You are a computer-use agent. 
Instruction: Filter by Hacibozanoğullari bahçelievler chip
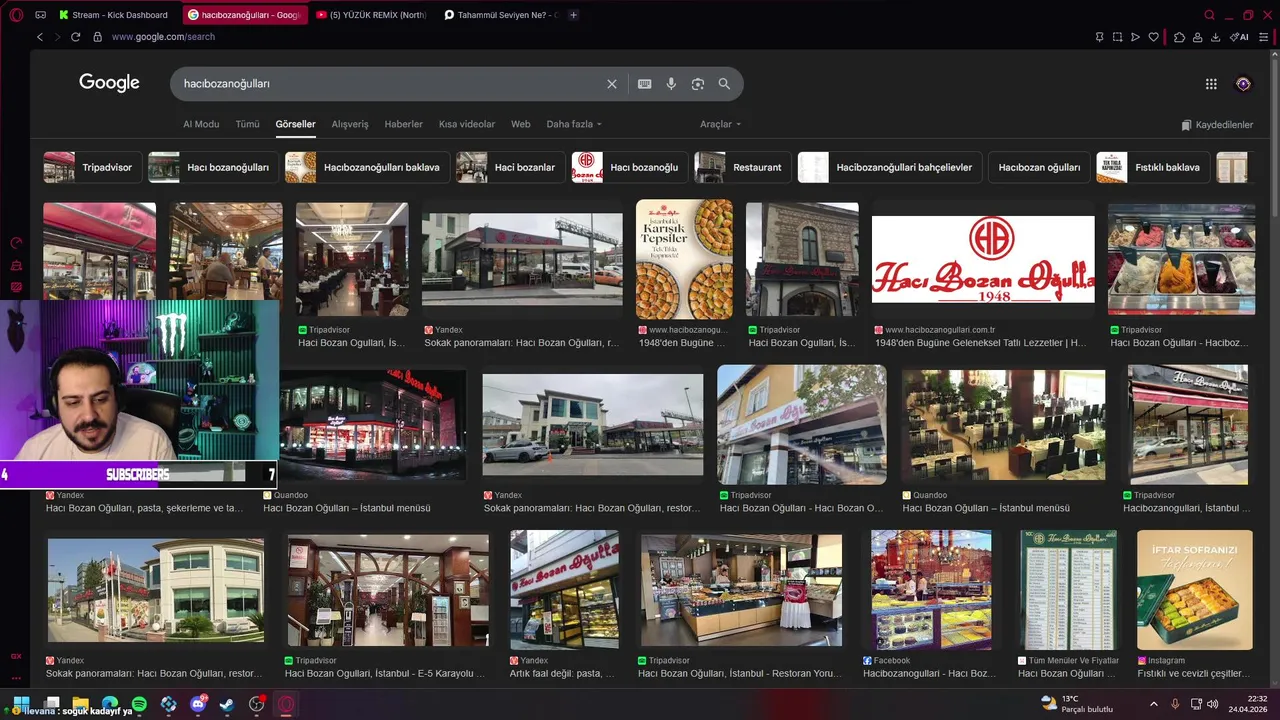pos(890,167)
